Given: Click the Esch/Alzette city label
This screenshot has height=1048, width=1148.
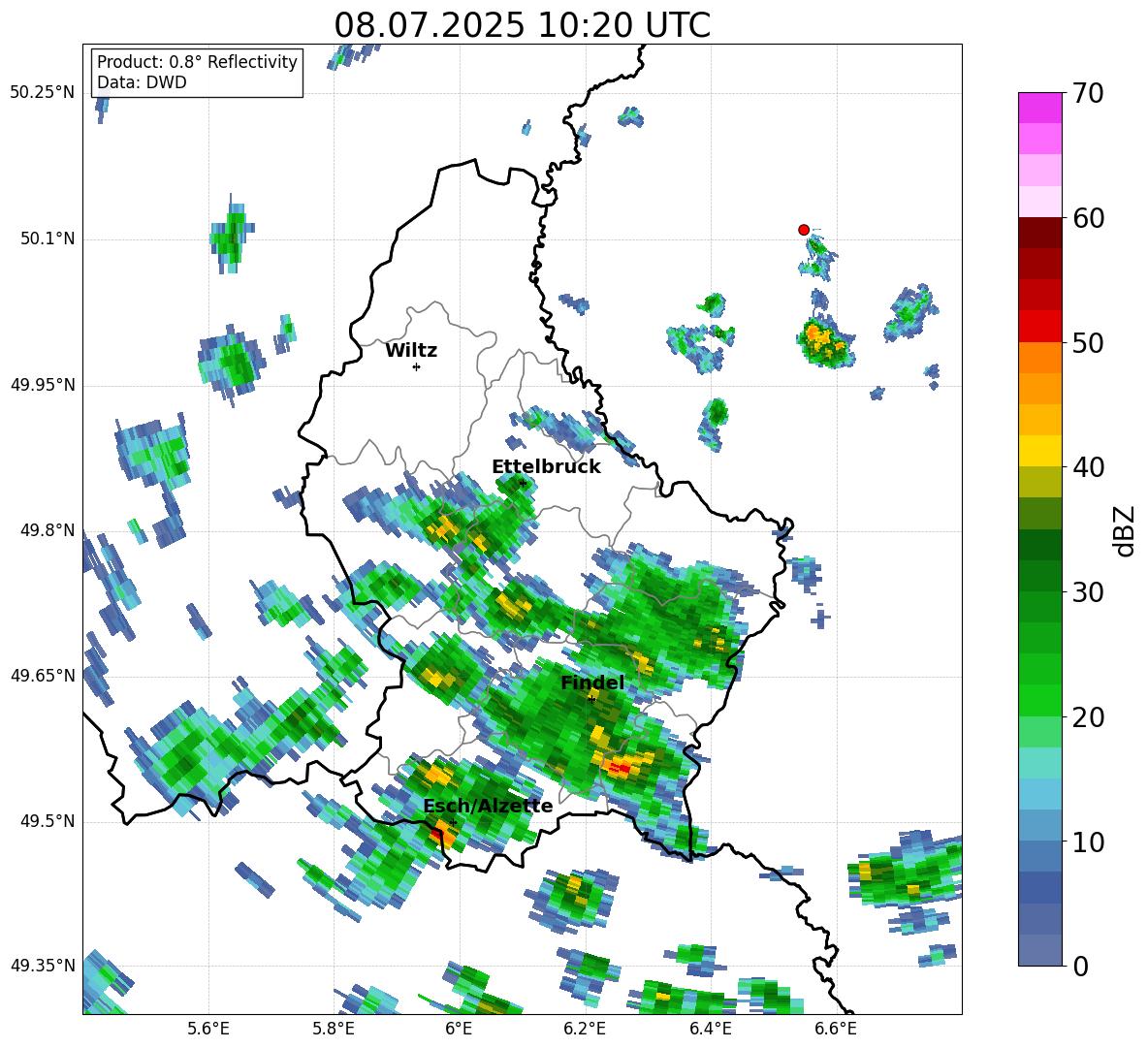Looking at the screenshot, I should coord(488,806).
